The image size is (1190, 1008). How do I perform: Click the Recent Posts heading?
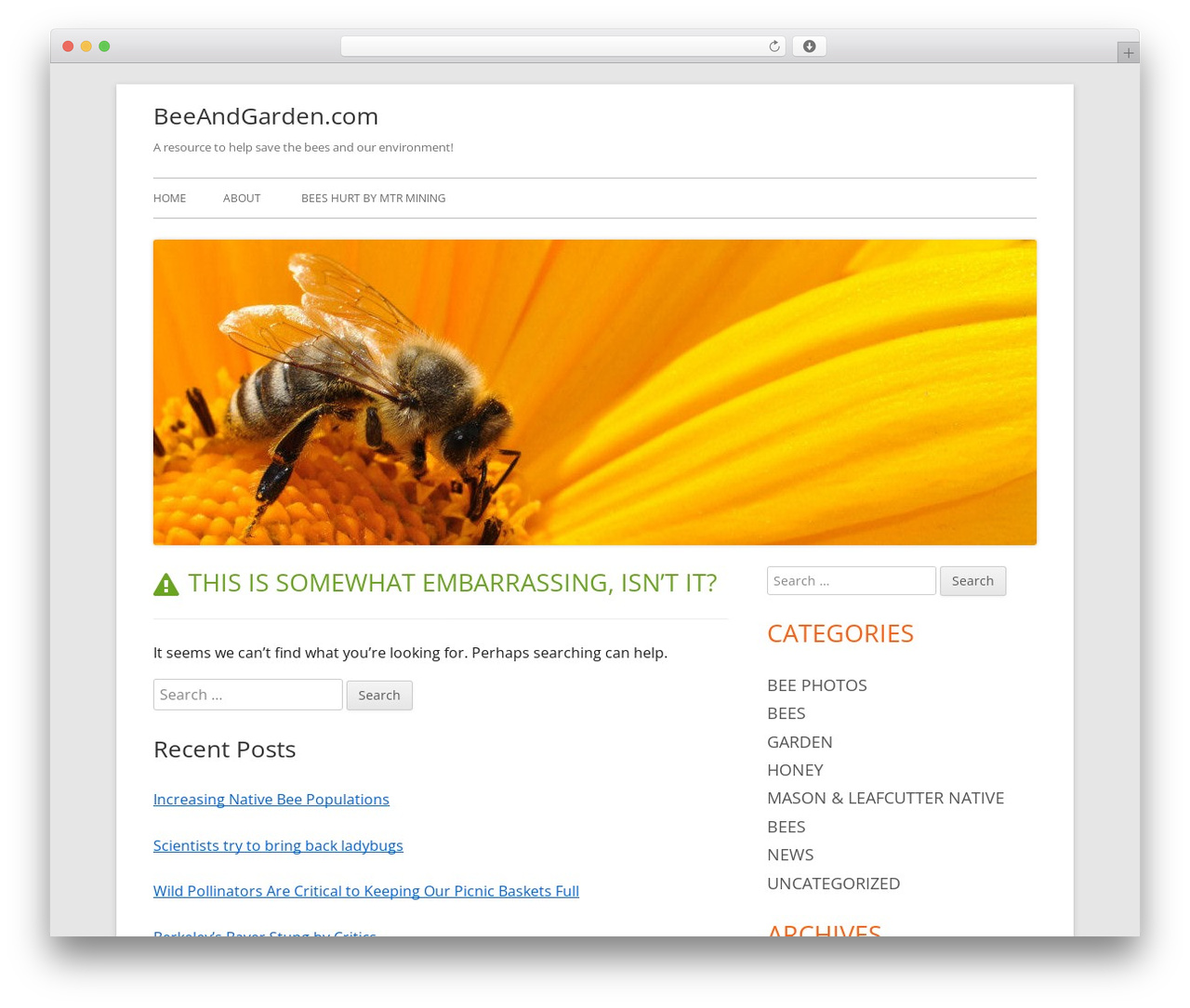[224, 749]
